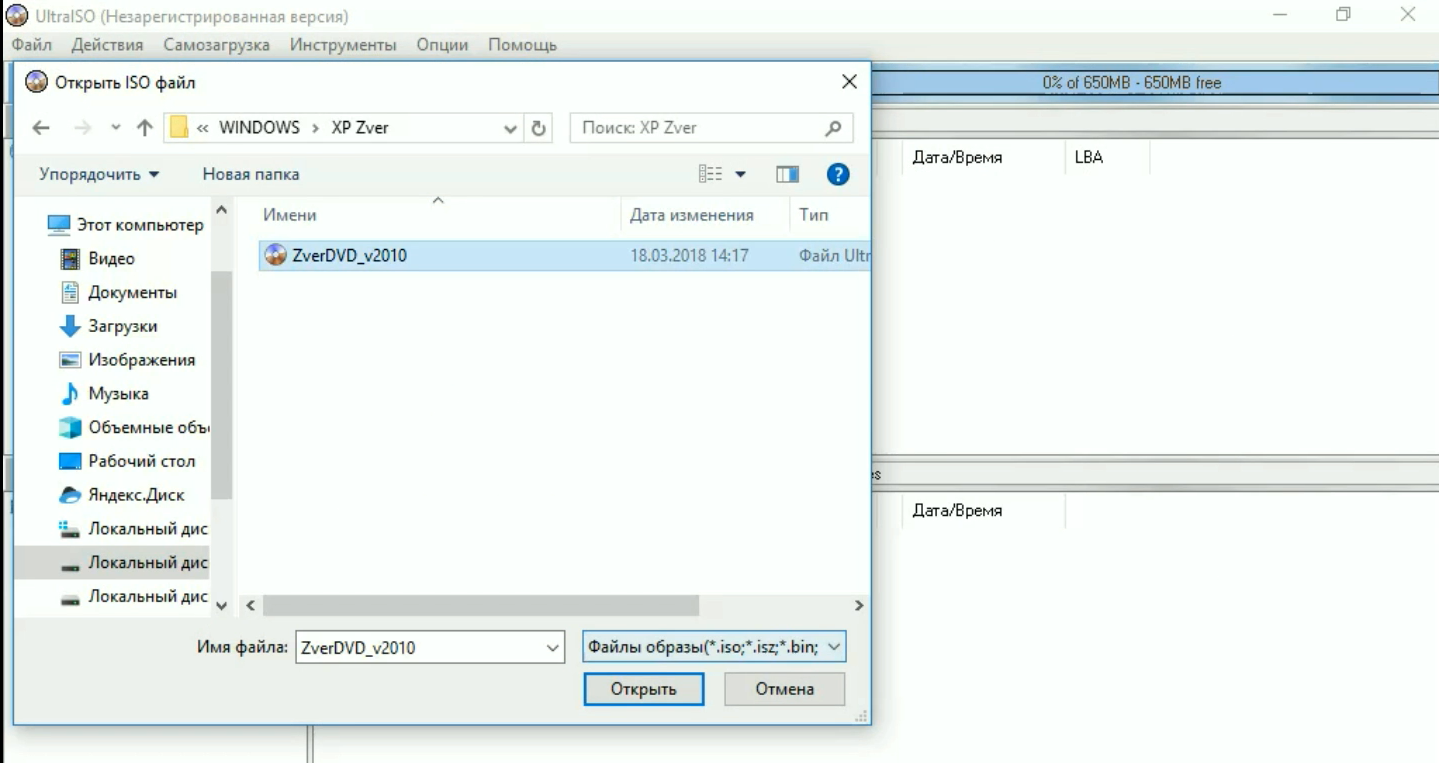The width and height of the screenshot is (1439, 763).
Task: Open the Имя файла dropdown arrow
Action: (553, 647)
